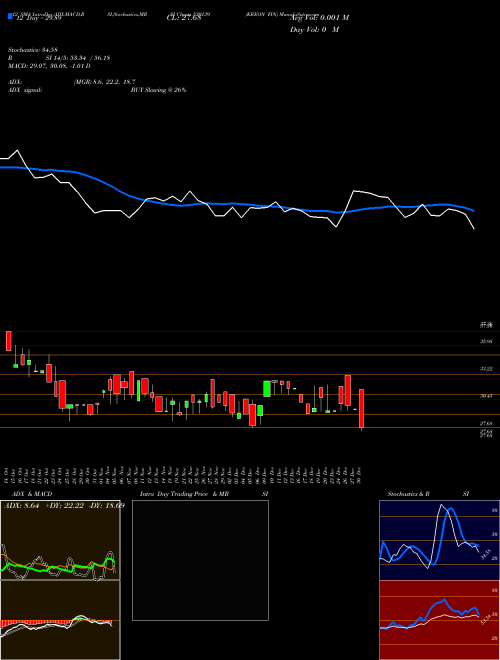Click the ADX chart panel with green line
Viewport: 500px width, 660px height.
point(60,540)
